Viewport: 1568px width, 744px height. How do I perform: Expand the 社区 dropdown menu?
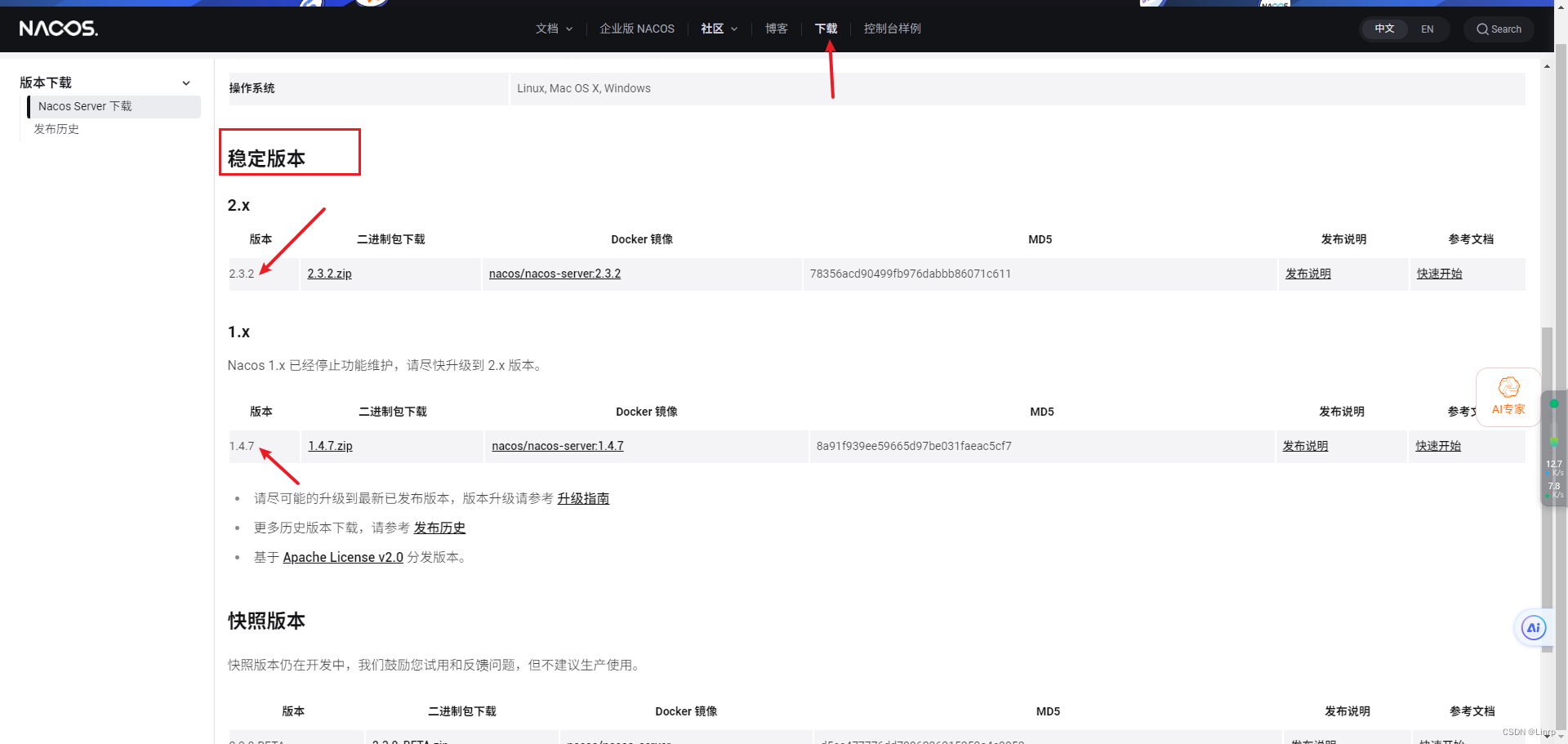point(719,29)
